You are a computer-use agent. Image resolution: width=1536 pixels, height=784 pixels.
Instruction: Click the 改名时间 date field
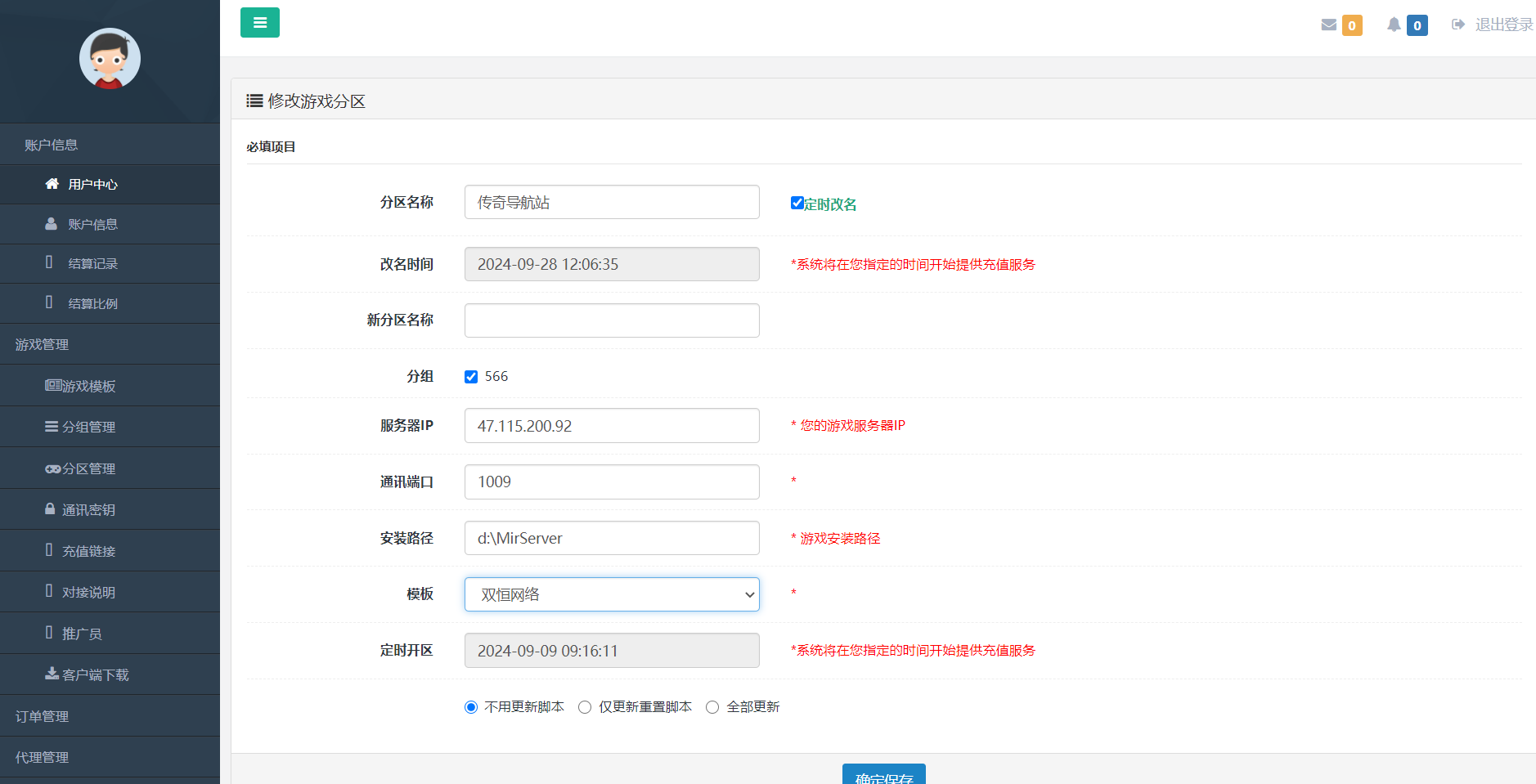[612, 264]
